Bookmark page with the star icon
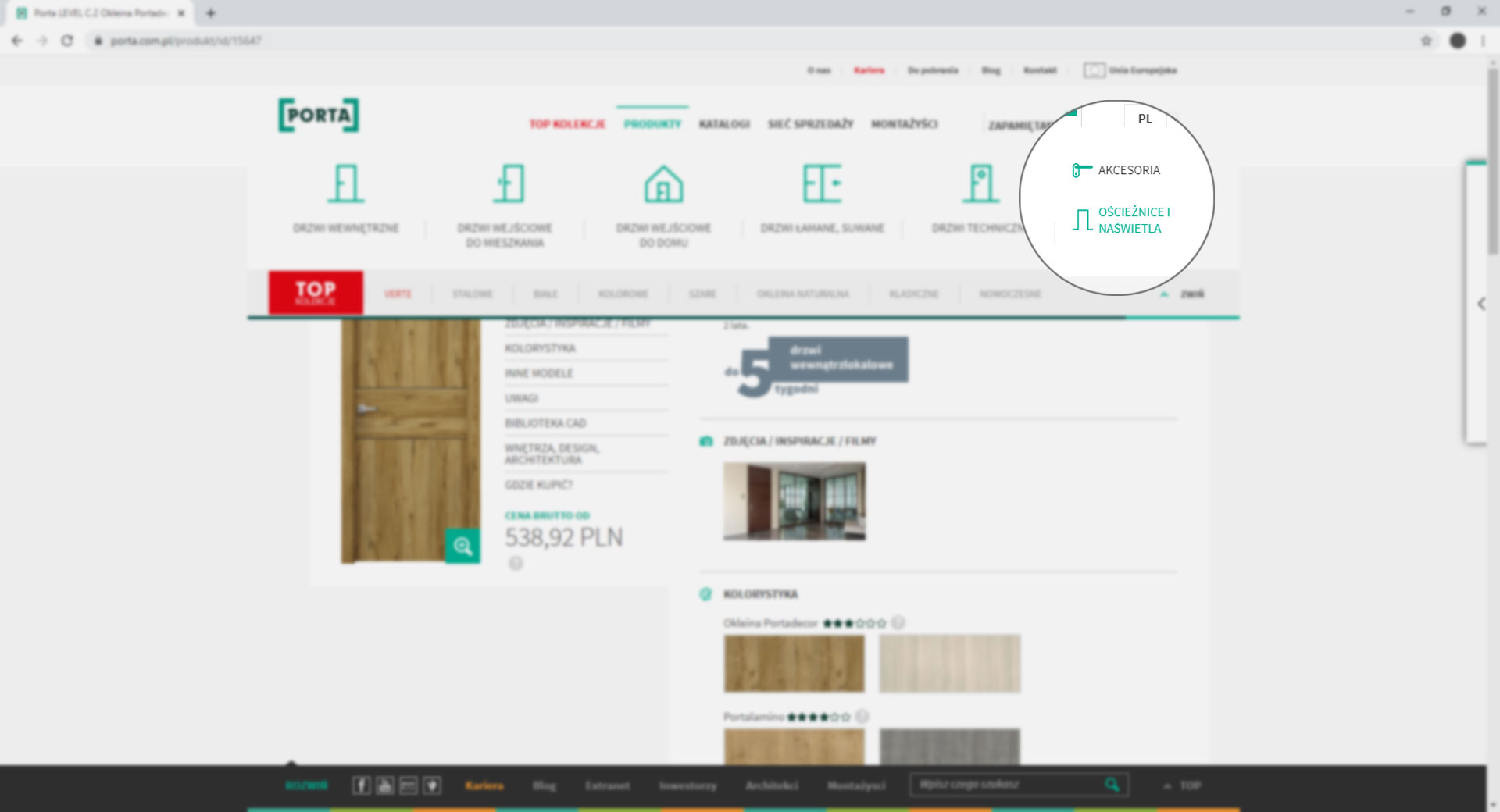The image size is (1500, 812). (1426, 41)
